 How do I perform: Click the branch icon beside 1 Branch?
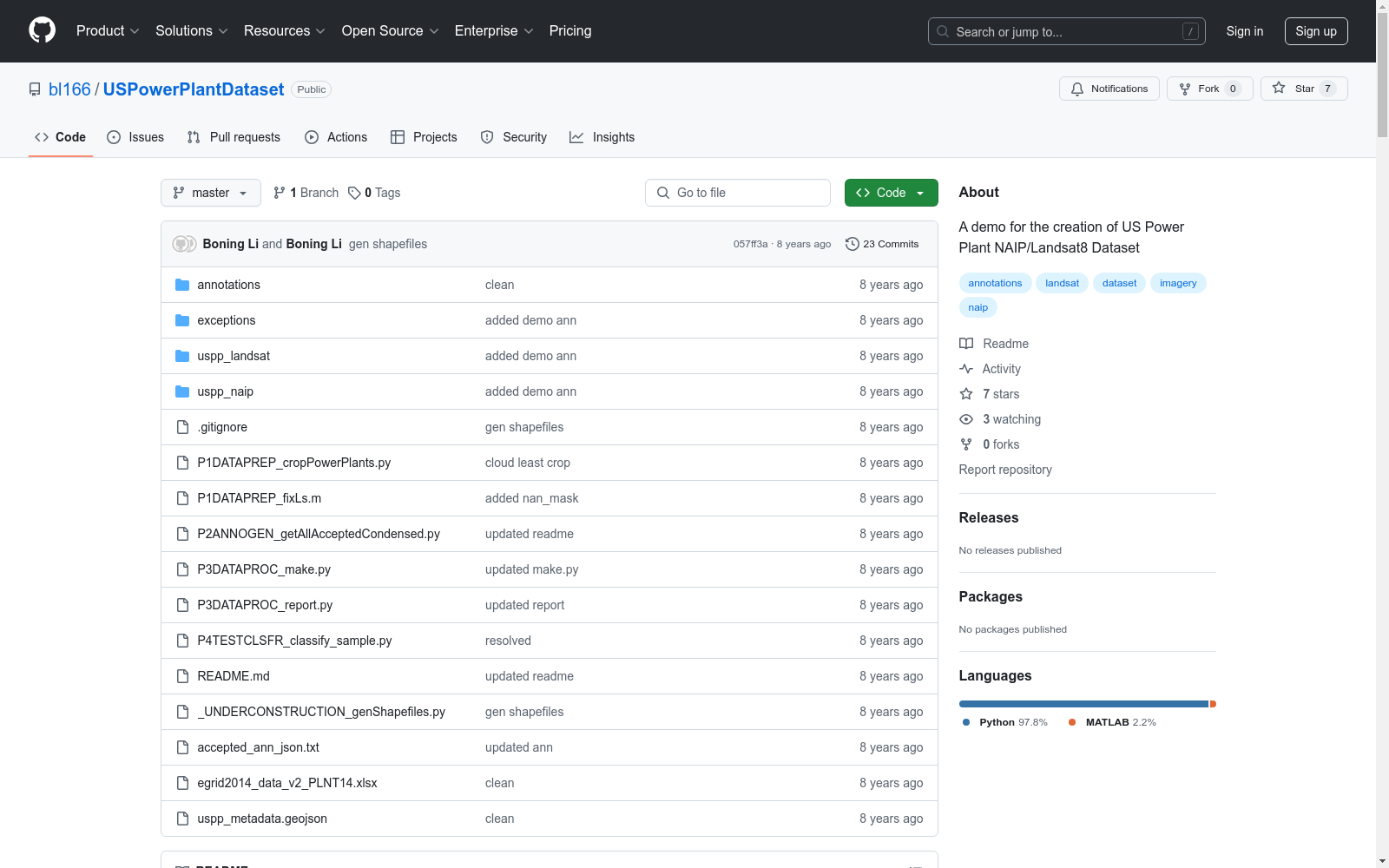pos(280,193)
